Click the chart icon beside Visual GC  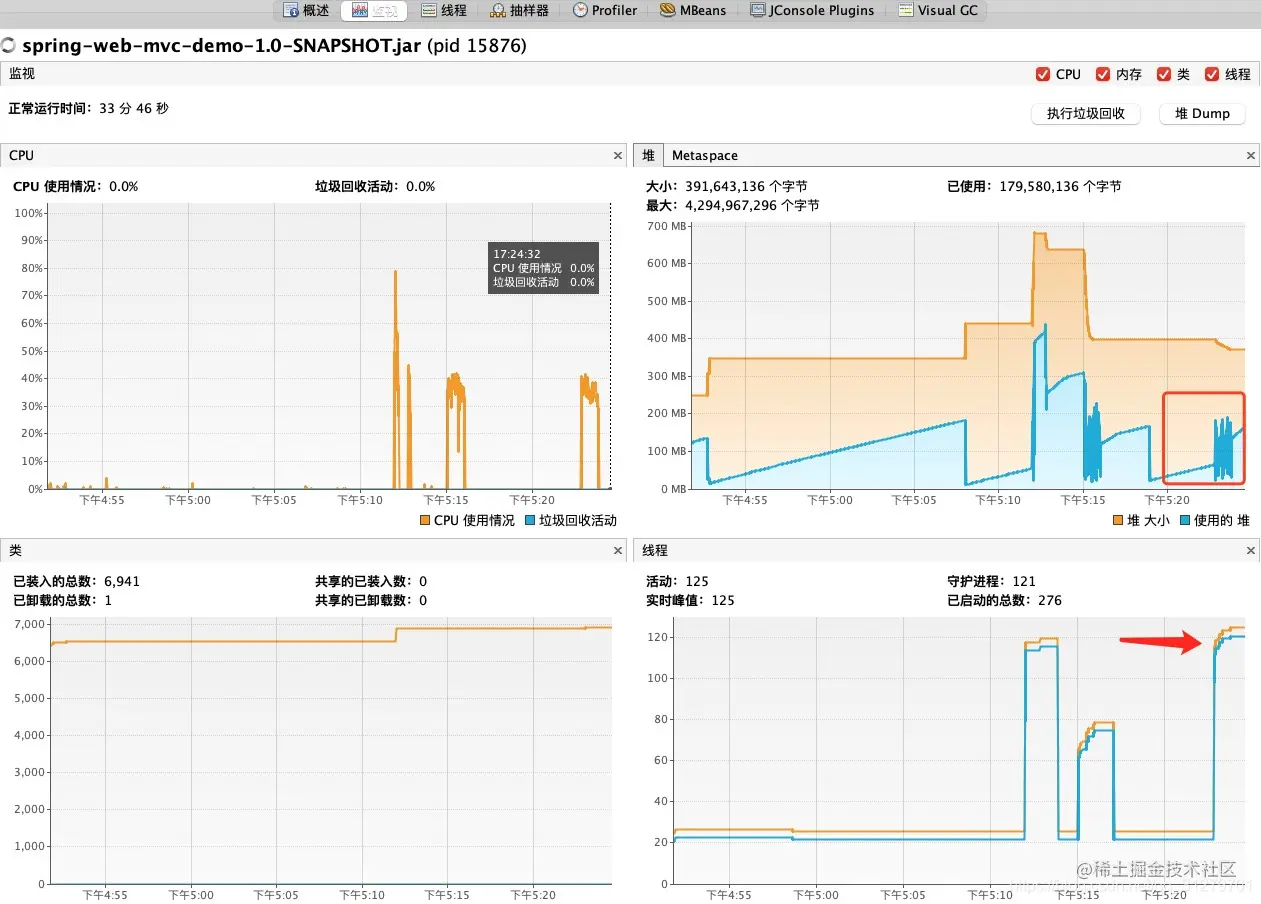tap(906, 10)
